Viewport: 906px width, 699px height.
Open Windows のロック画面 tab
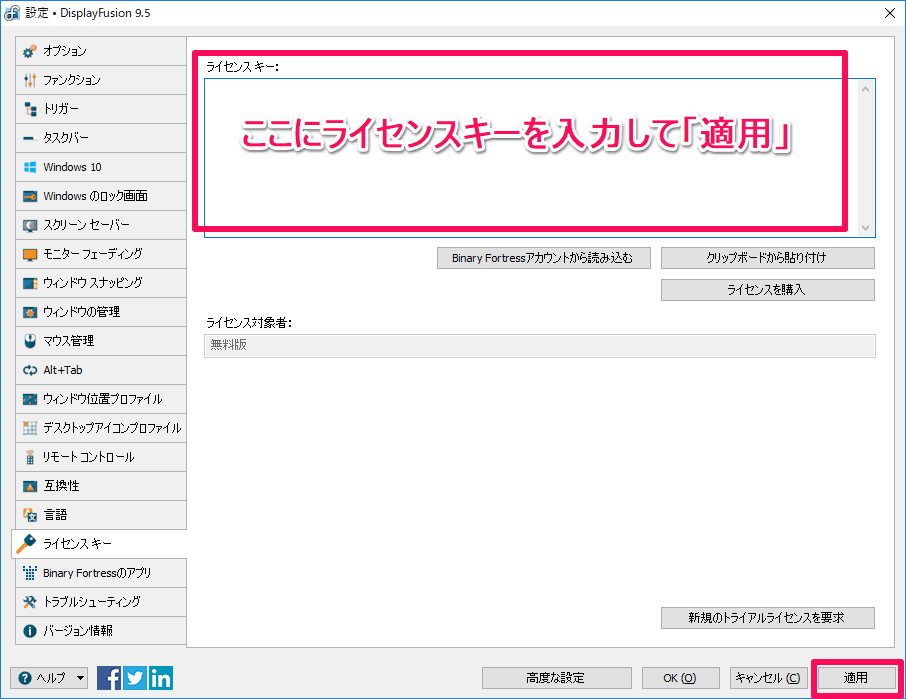101,196
